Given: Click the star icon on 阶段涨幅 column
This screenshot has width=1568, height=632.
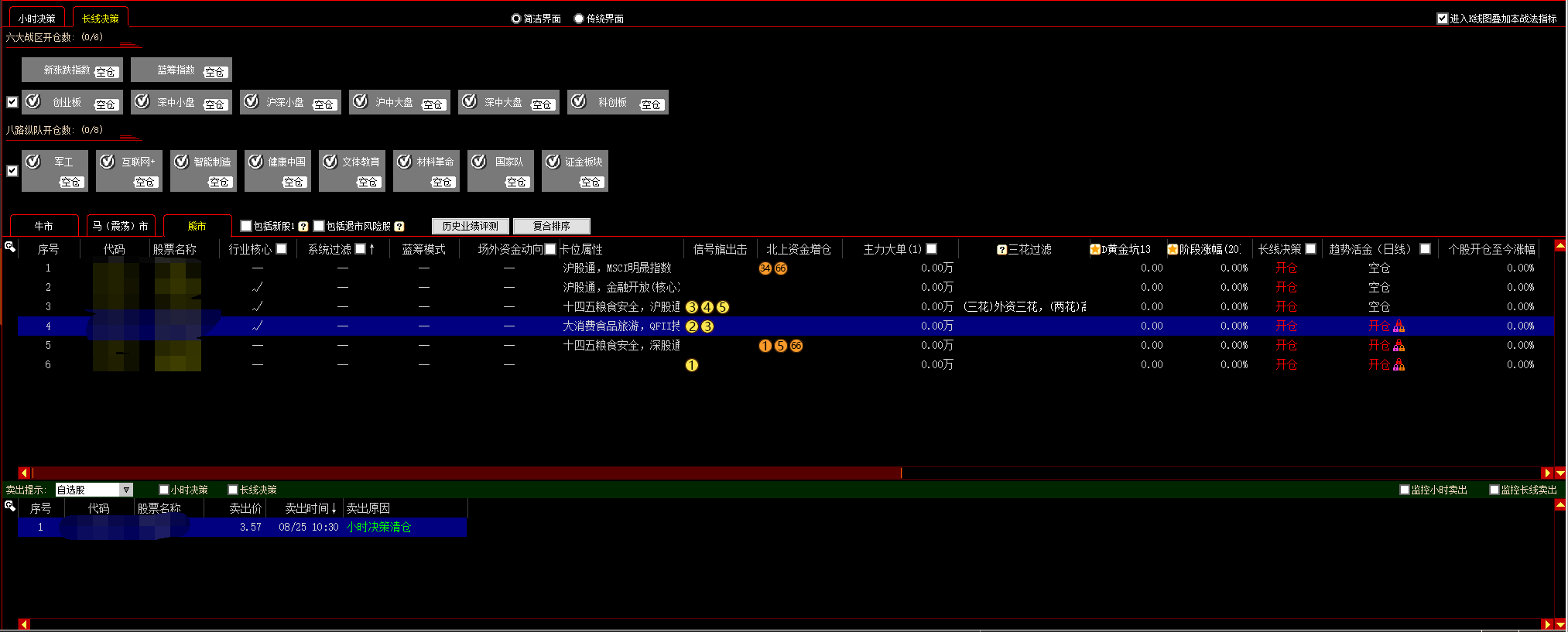Looking at the screenshot, I should (1173, 249).
